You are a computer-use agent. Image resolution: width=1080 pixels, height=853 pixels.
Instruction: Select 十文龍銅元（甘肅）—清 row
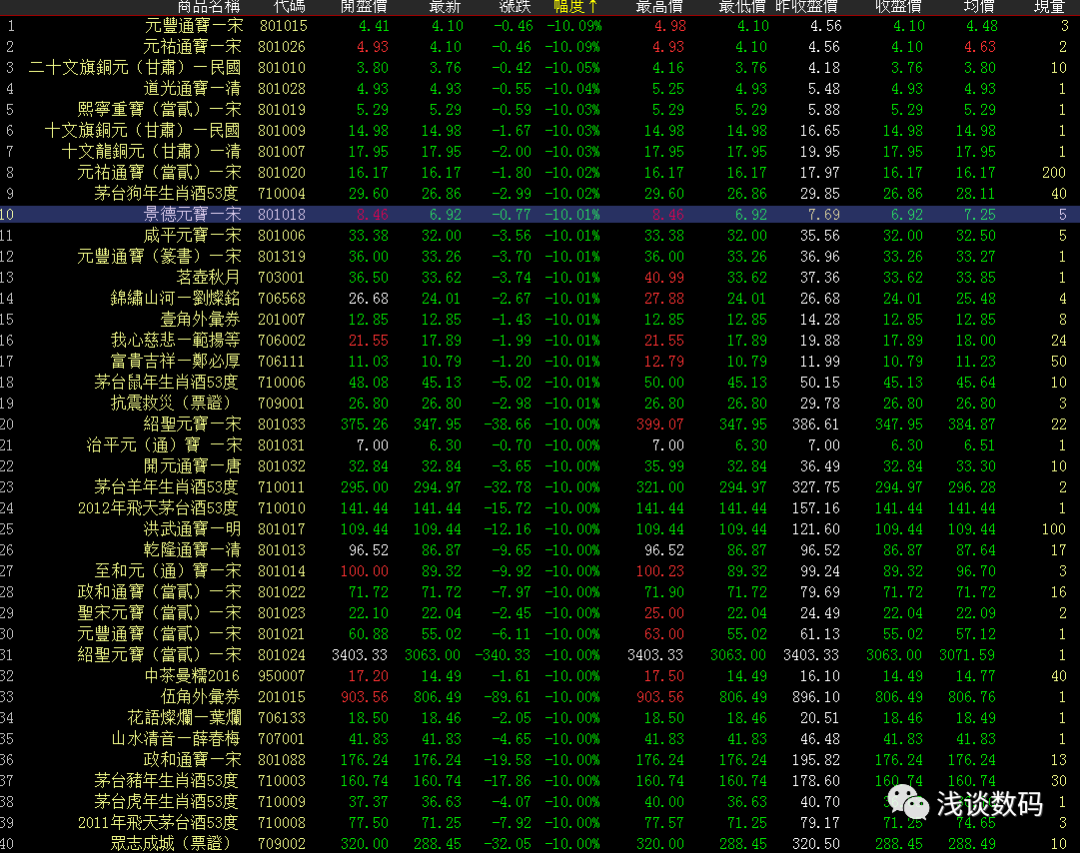pyautogui.click(x=540, y=152)
